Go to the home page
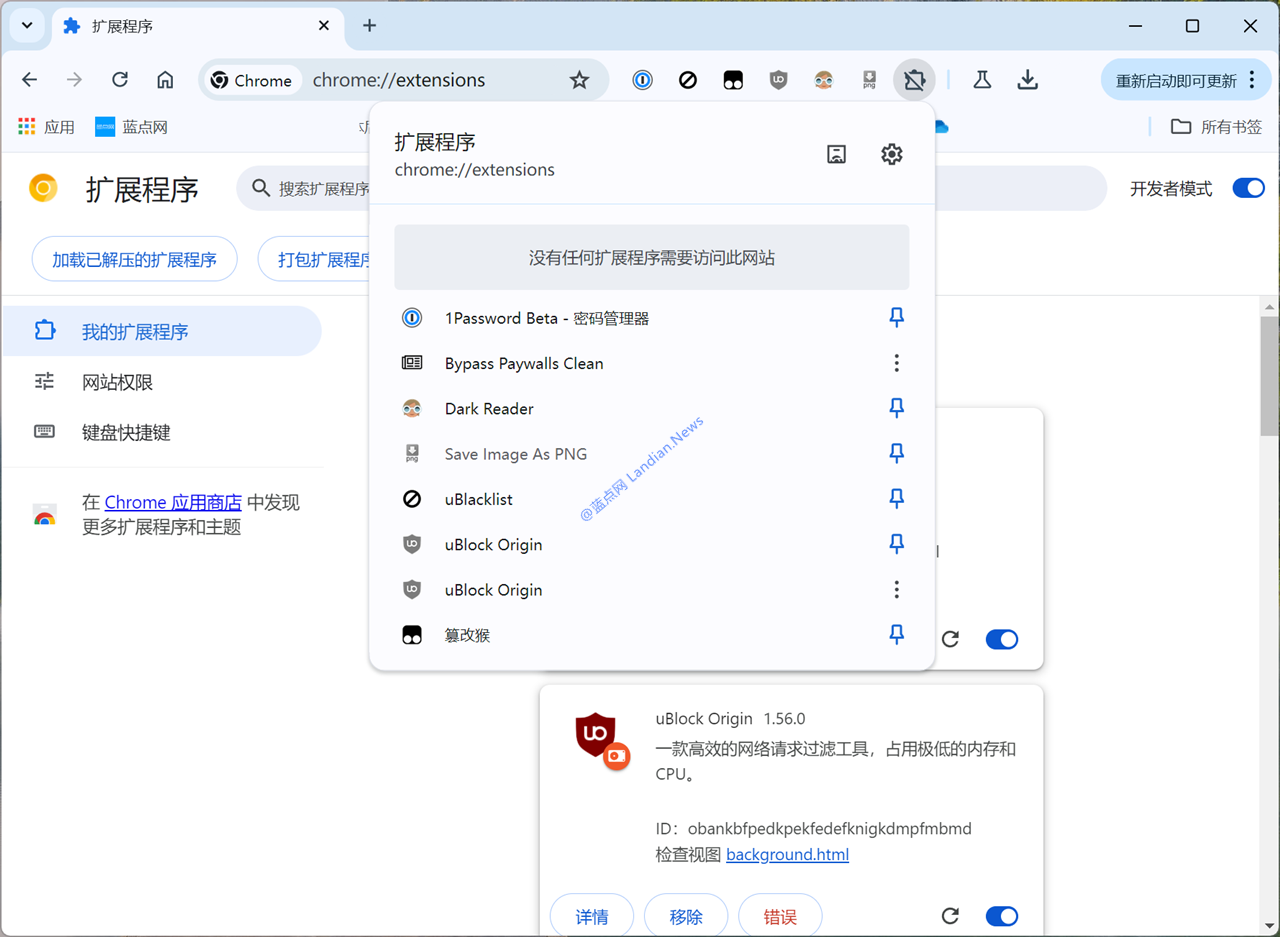The image size is (1280, 937). [x=165, y=80]
